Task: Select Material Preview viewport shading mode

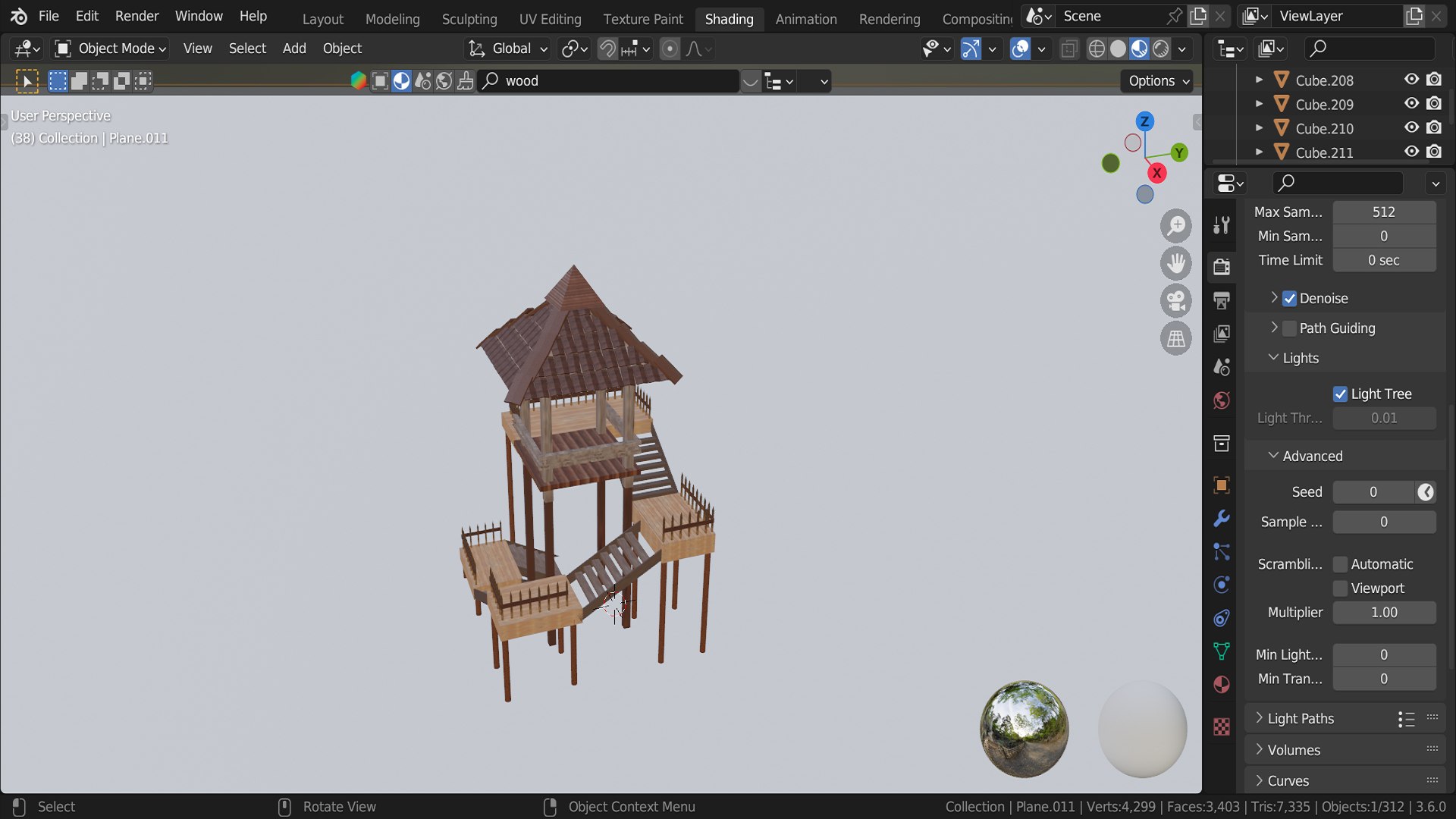Action: pyautogui.click(x=1139, y=49)
